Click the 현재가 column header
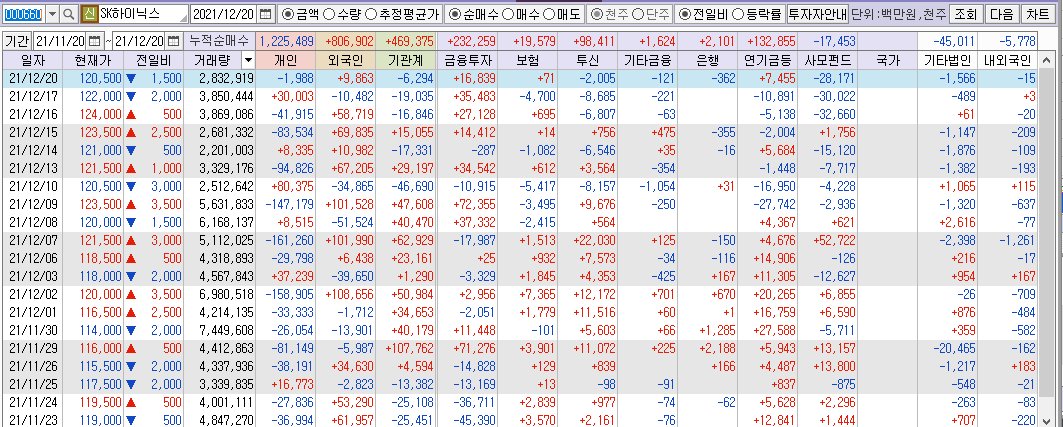The image size is (1063, 427). pyautogui.click(x=94, y=60)
